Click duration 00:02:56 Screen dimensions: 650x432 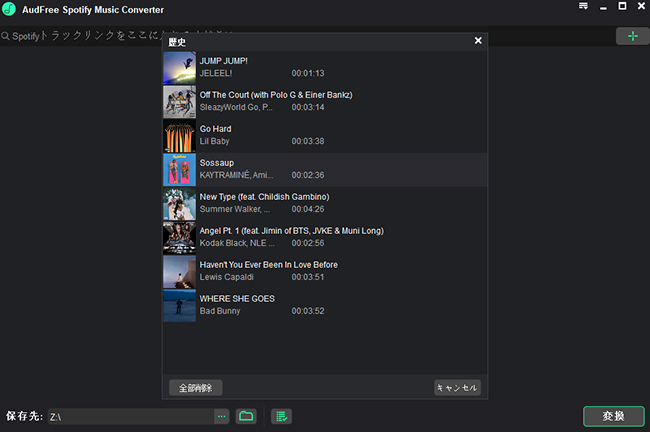tap(308, 243)
